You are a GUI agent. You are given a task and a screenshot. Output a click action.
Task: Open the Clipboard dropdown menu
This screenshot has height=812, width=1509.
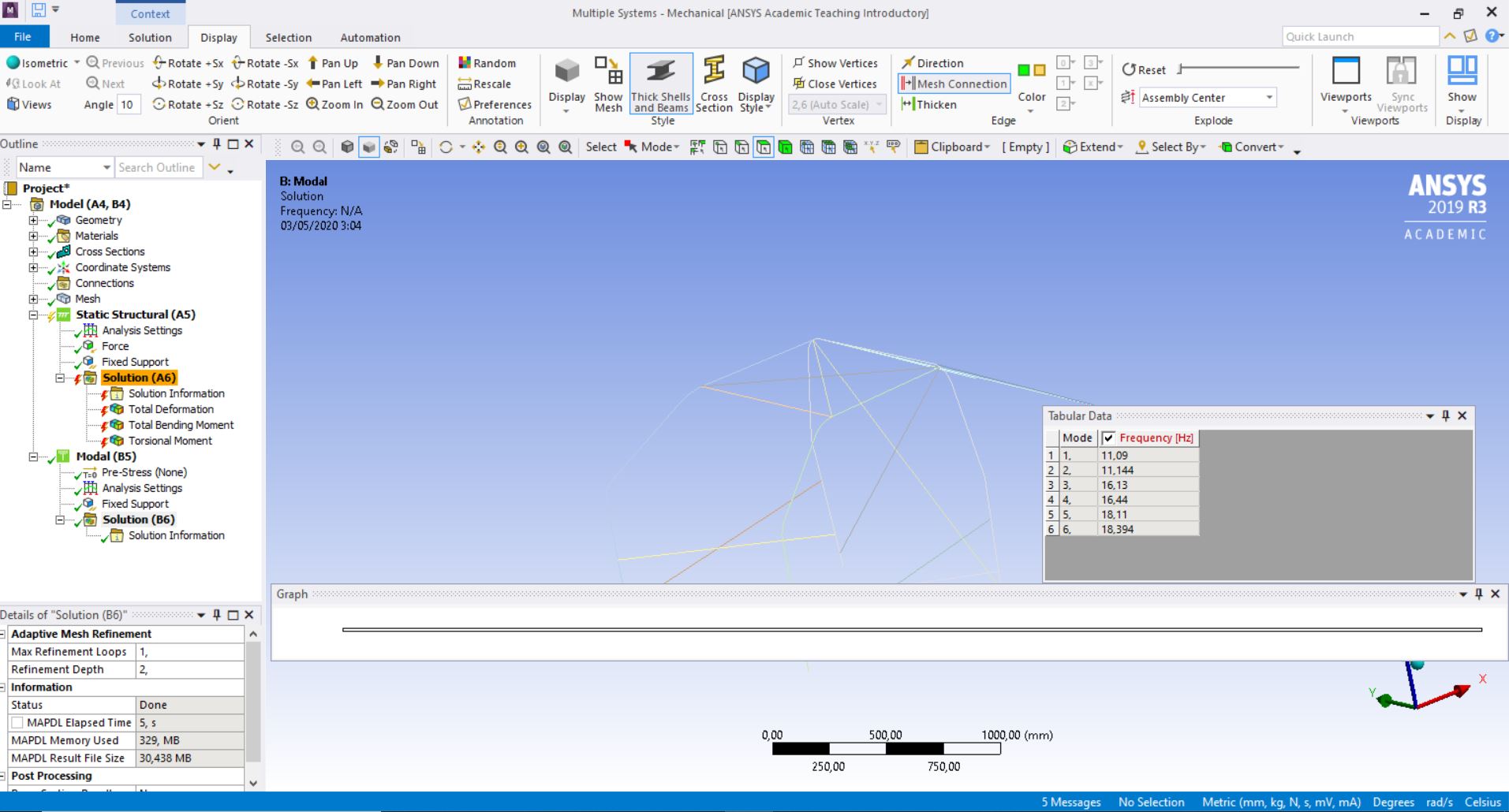(x=951, y=147)
